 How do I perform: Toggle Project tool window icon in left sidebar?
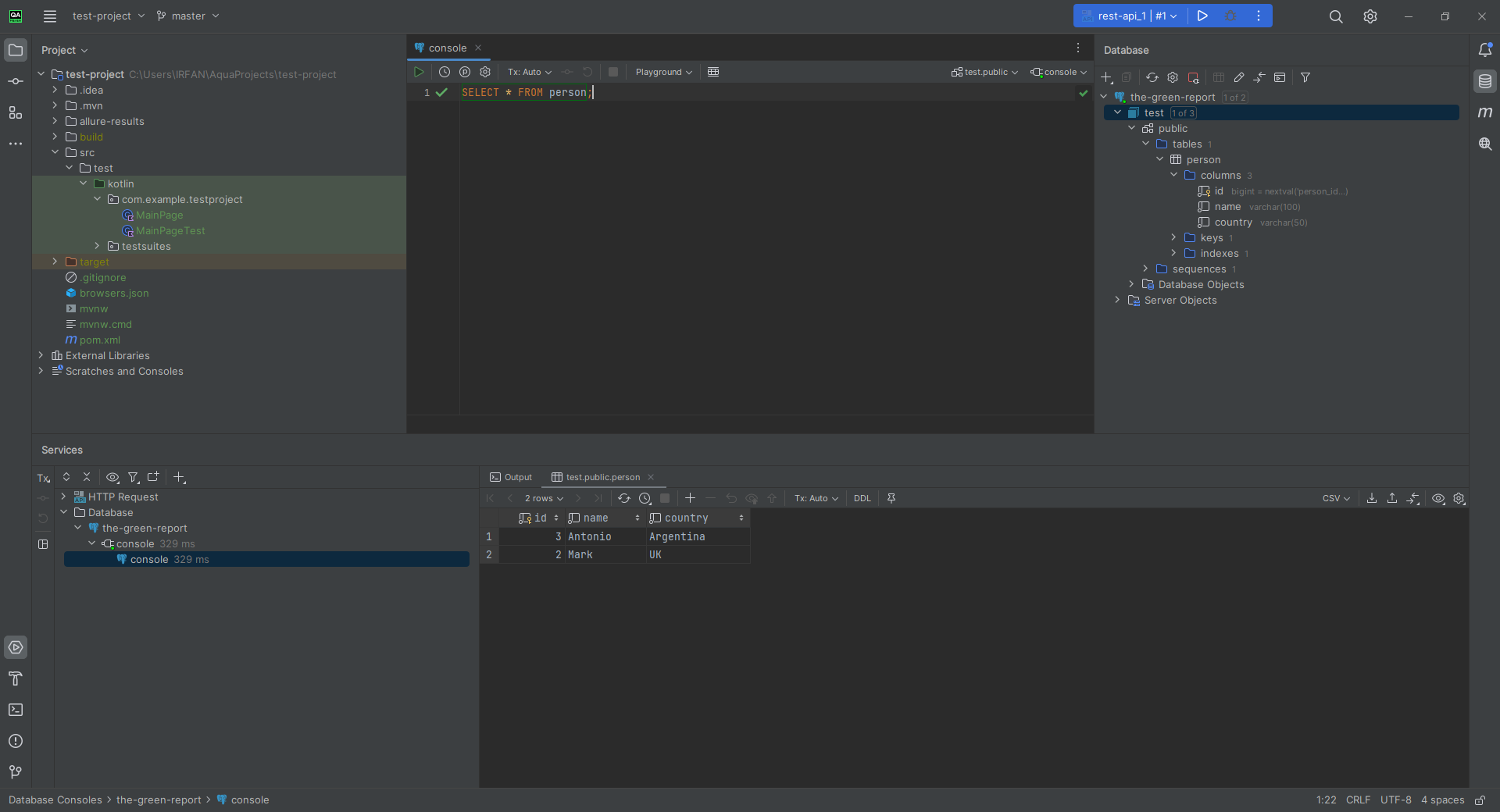tap(16, 50)
